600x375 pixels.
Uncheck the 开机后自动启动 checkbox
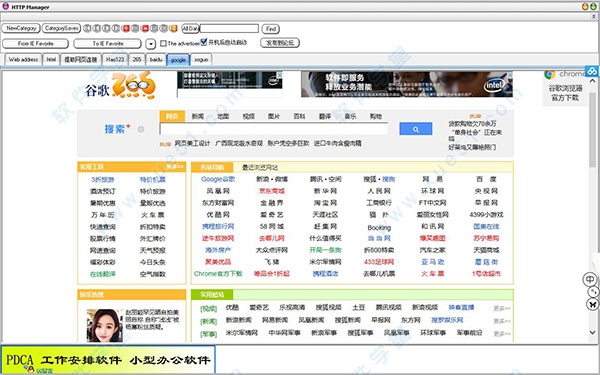tap(204, 42)
